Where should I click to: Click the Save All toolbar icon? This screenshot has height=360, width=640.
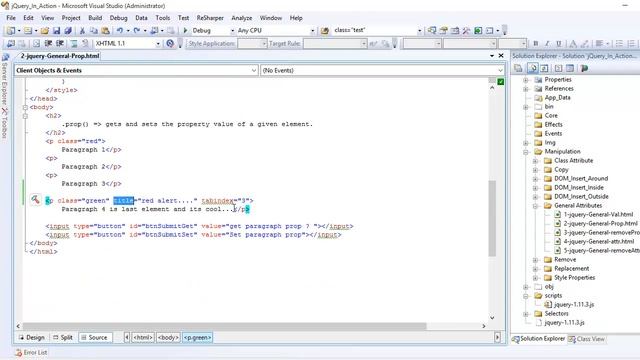pyautogui.click(x=68, y=31)
